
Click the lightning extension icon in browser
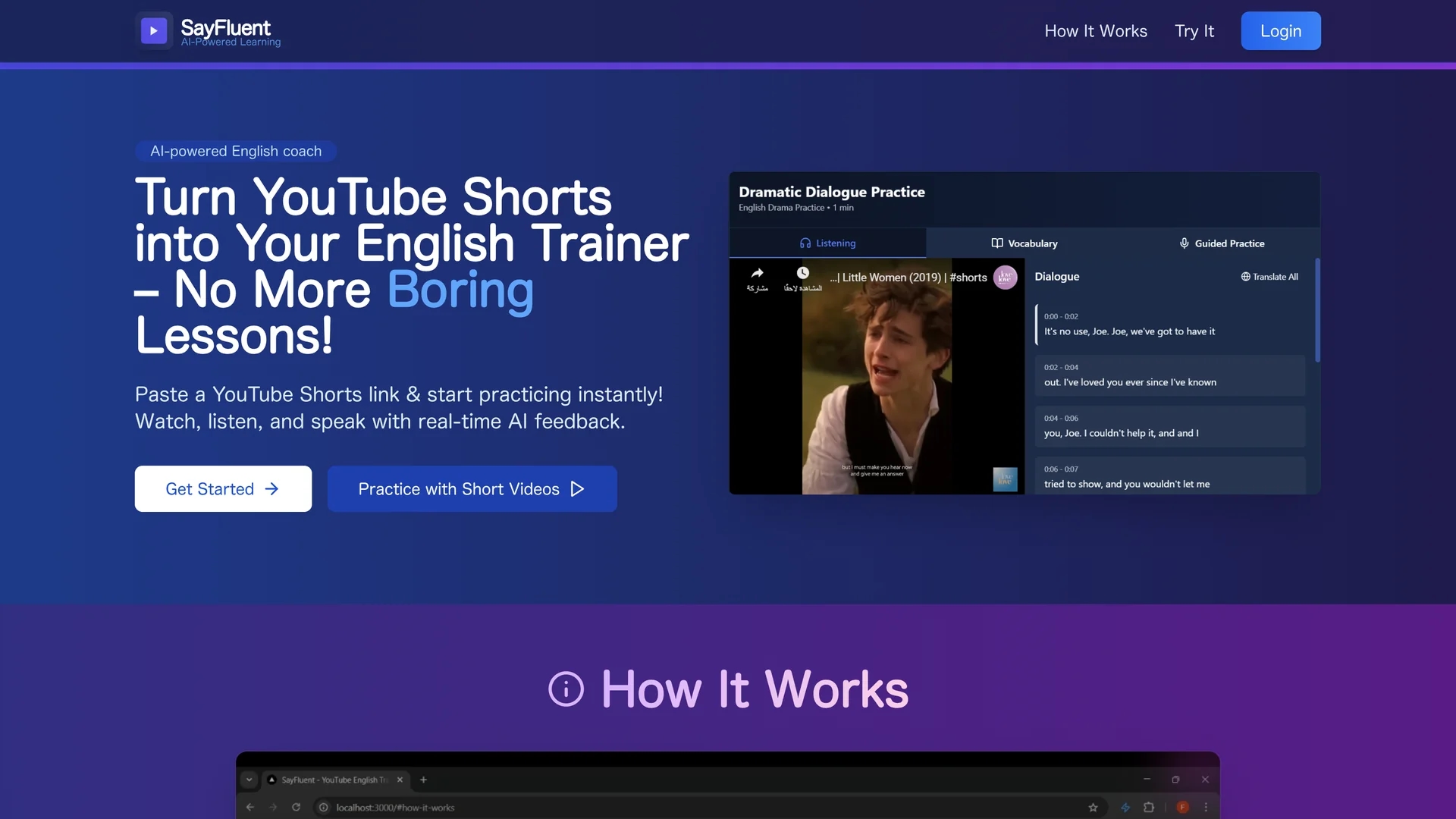tap(1125, 808)
